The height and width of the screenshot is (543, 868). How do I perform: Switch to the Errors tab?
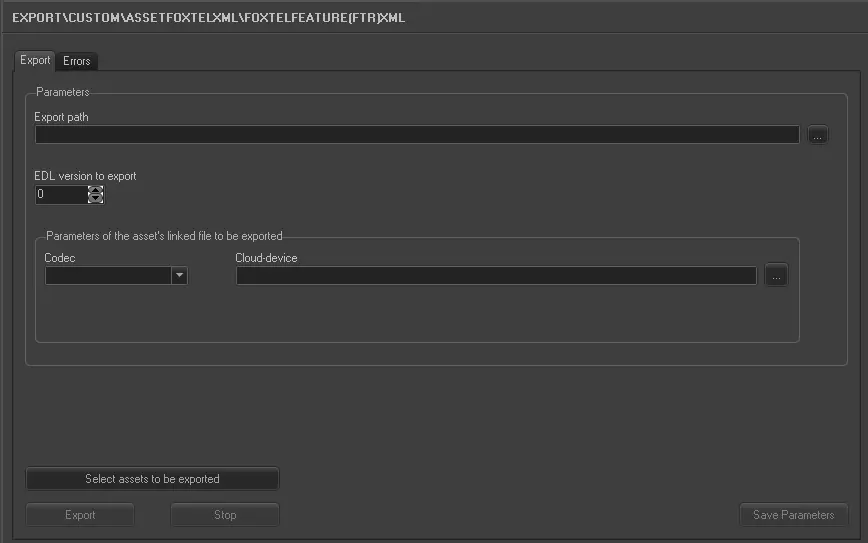click(77, 61)
